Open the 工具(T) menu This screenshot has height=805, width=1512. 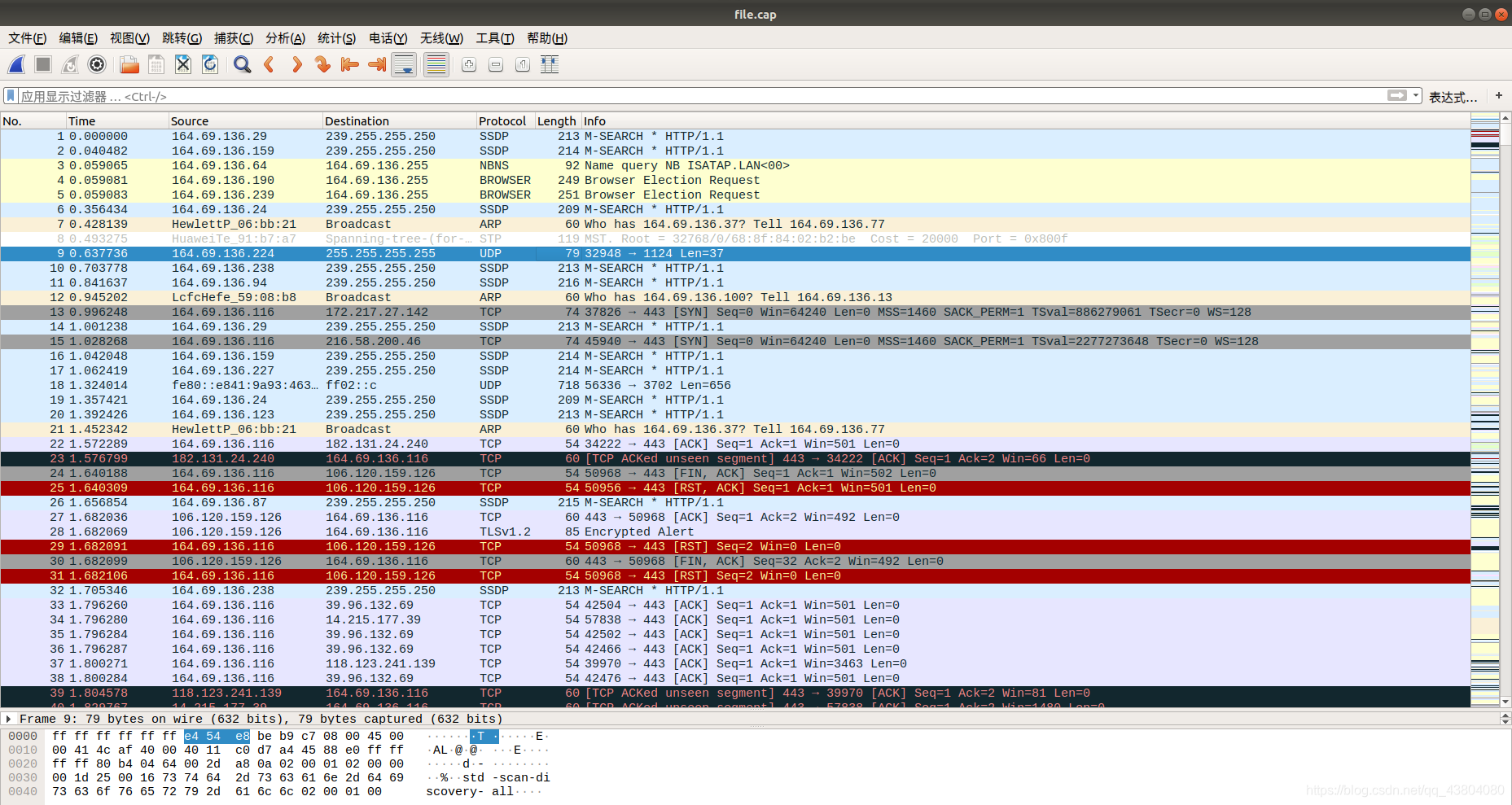tap(495, 38)
